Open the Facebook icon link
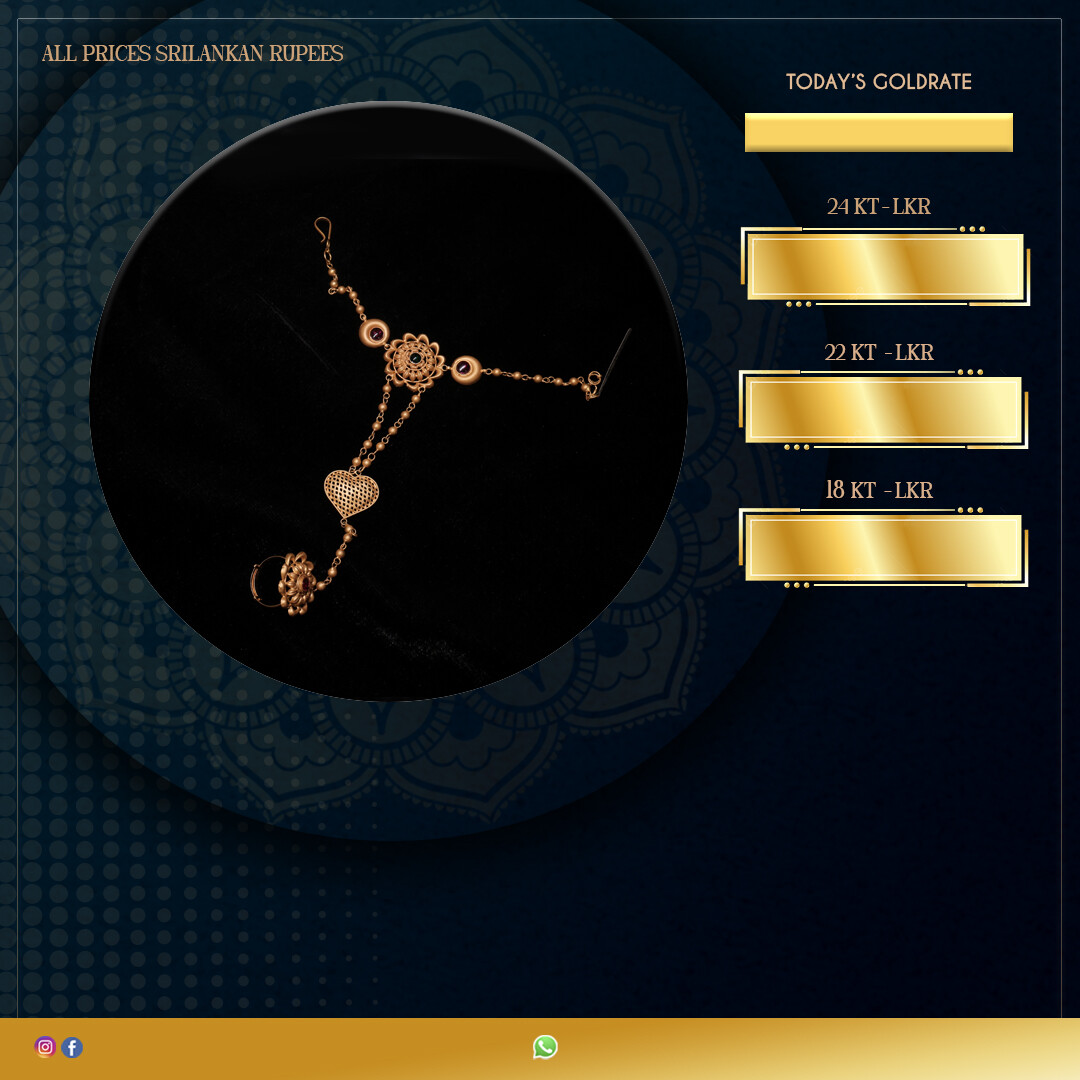 click(x=72, y=1047)
